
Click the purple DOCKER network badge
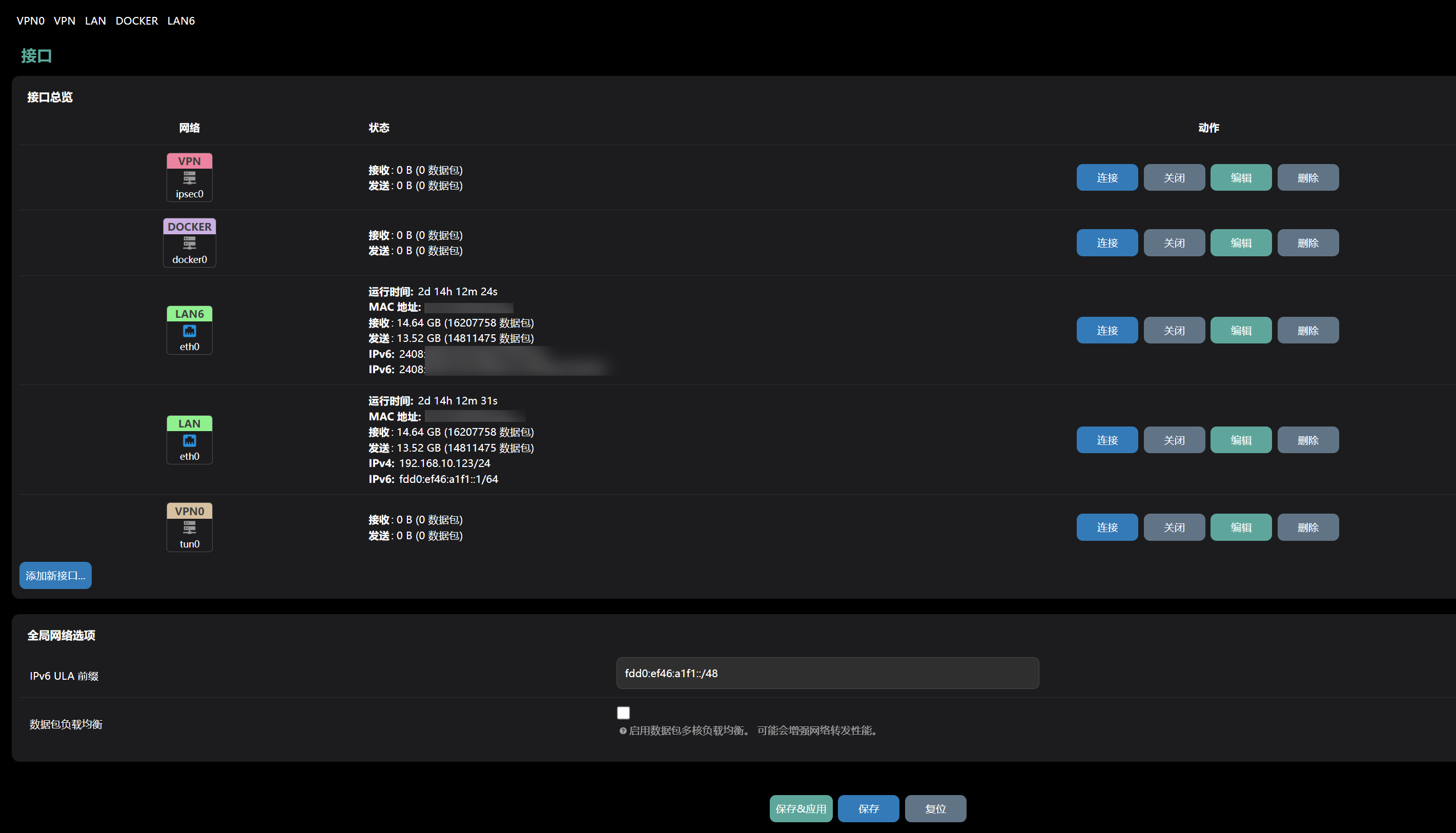coord(189,227)
